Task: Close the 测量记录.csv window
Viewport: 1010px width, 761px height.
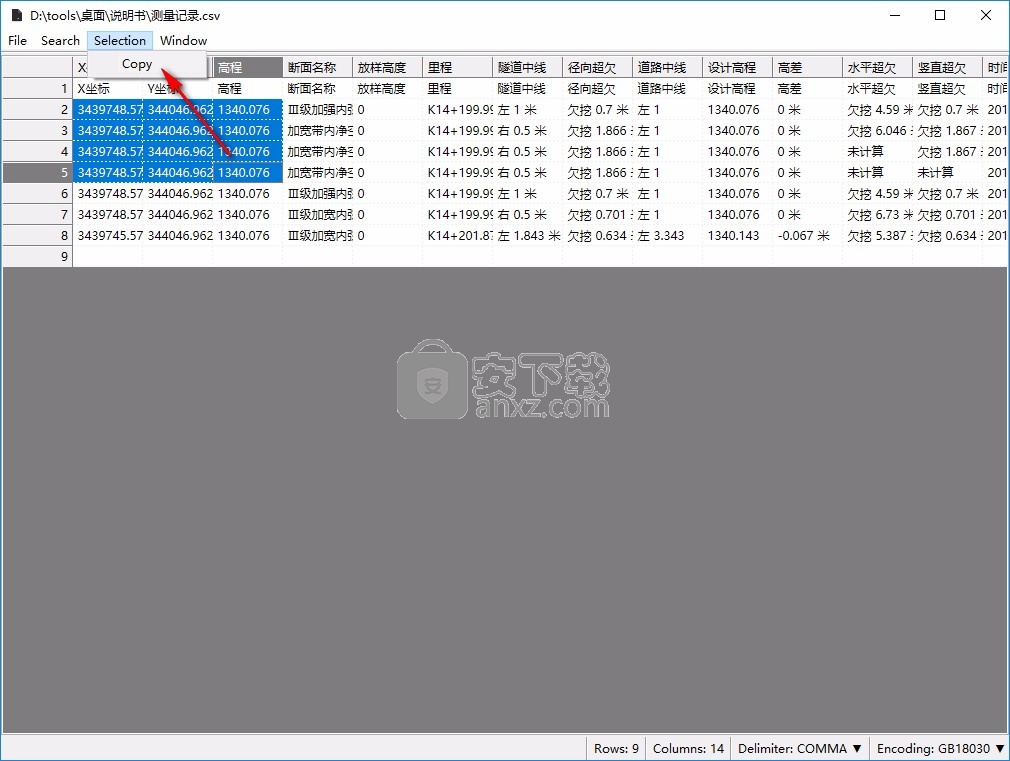Action: 986,15
